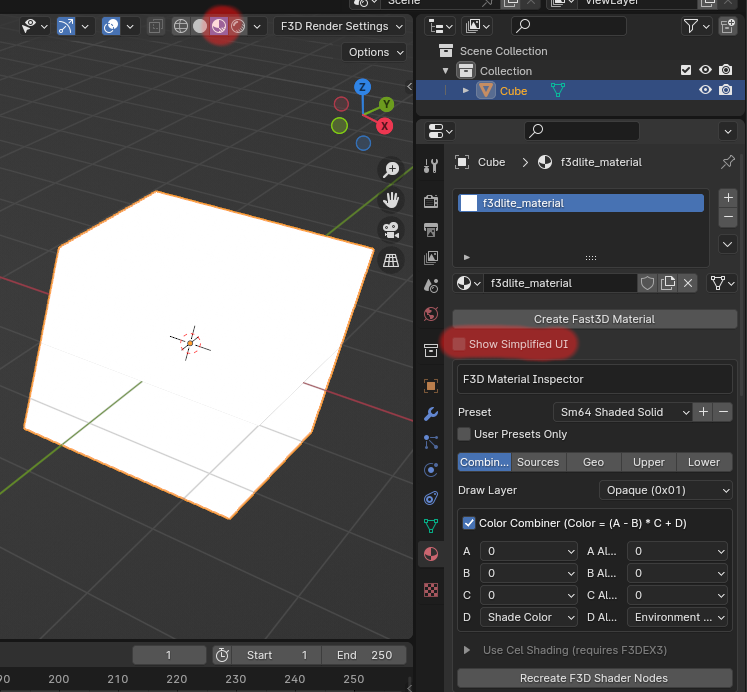Viewport: 747px width, 692px height.
Task: Click Create Fast3D Material button
Action: [594, 319]
